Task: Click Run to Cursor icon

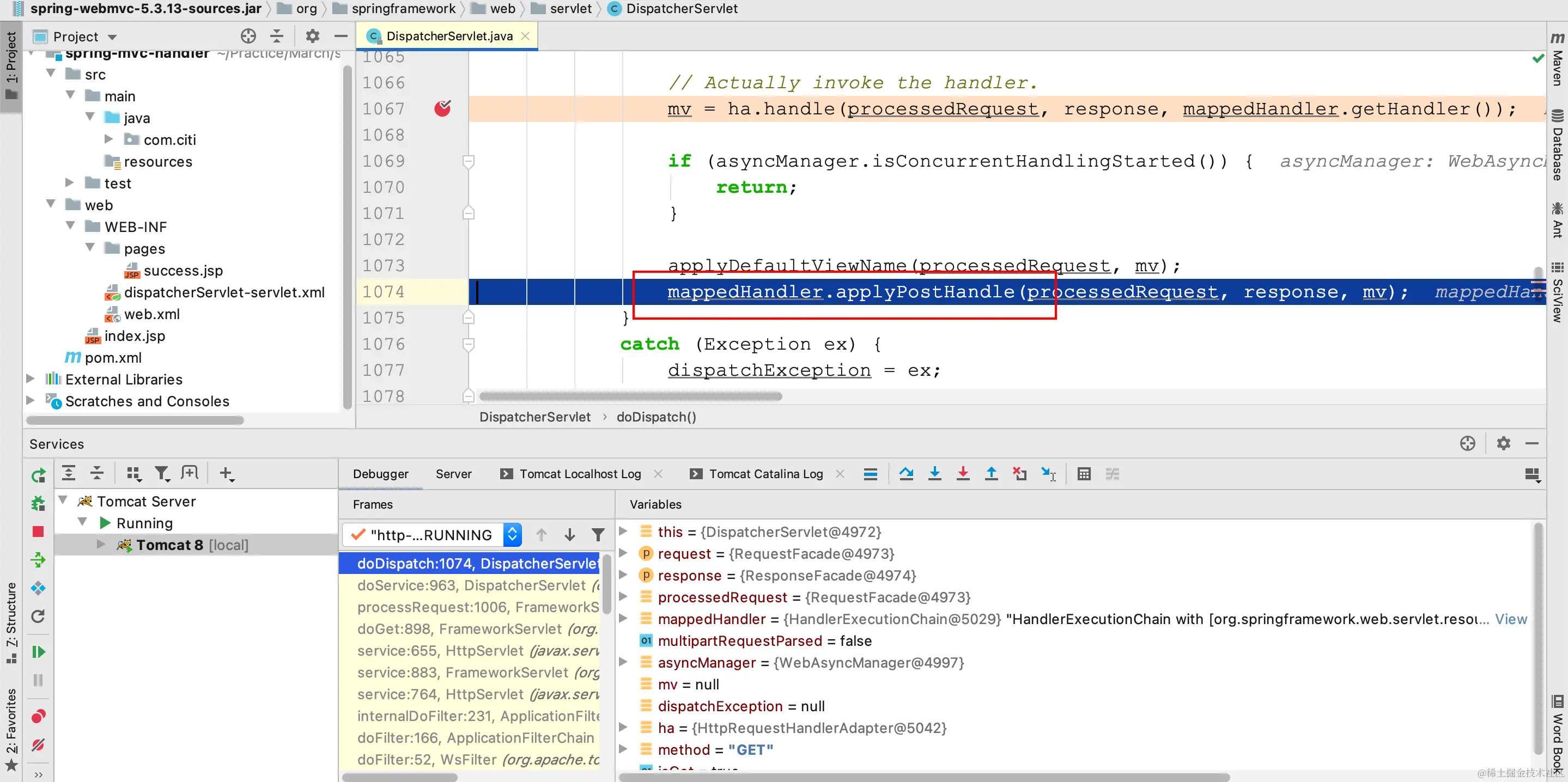Action: coord(1048,473)
